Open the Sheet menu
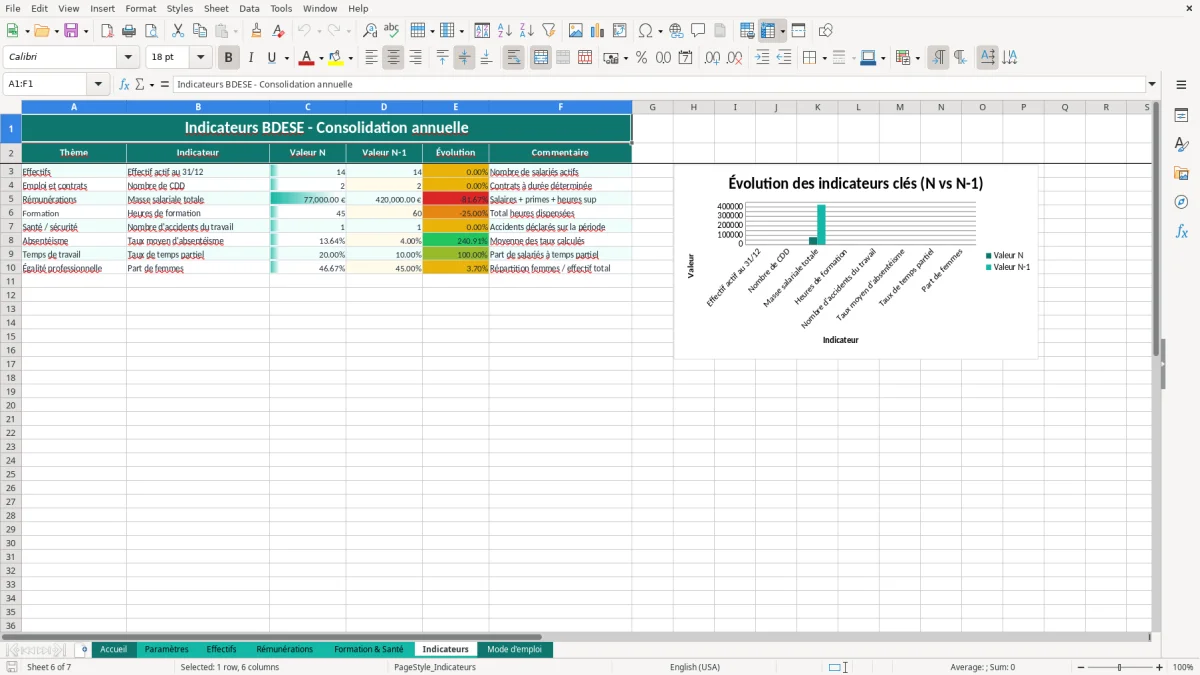 [x=216, y=8]
